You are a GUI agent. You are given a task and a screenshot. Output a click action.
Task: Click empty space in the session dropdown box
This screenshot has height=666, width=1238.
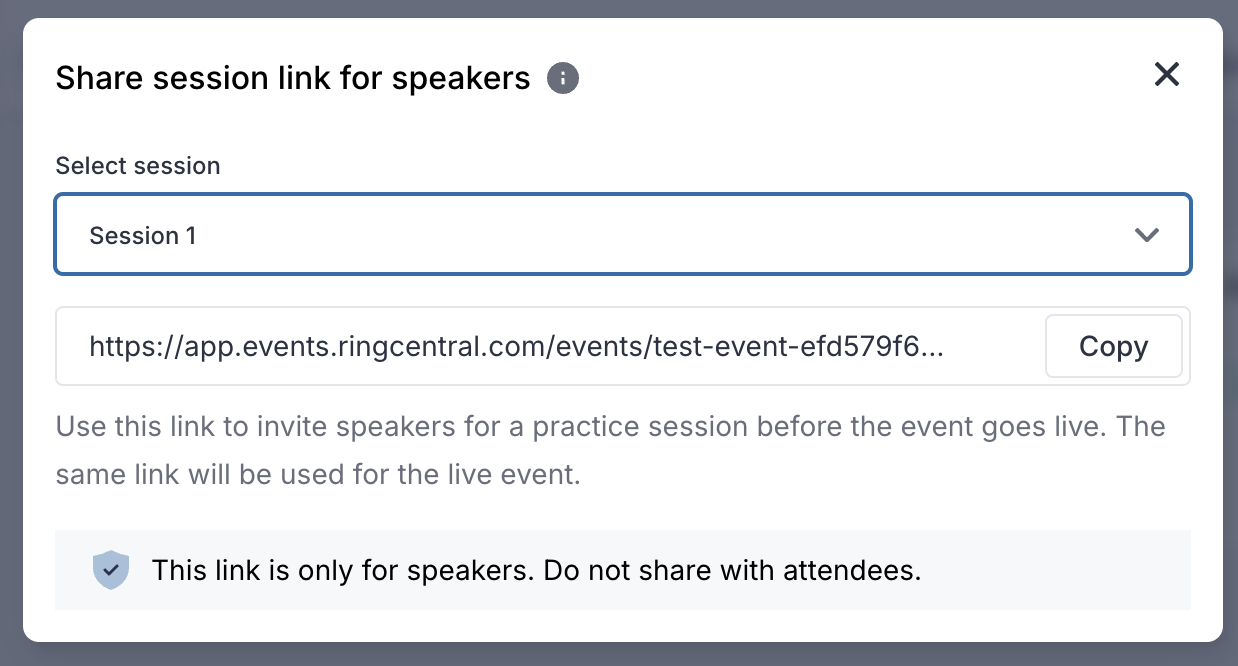click(x=650, y=235)
